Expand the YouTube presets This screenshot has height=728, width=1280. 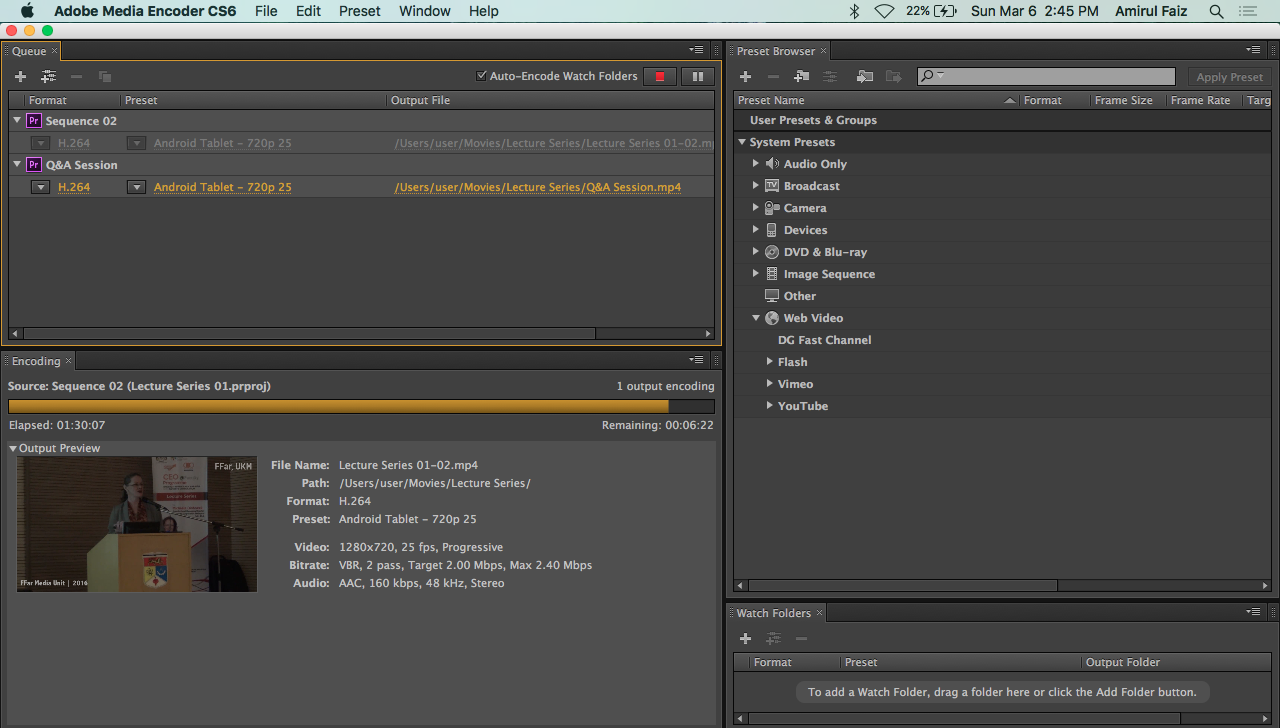(x=769, y=406)
